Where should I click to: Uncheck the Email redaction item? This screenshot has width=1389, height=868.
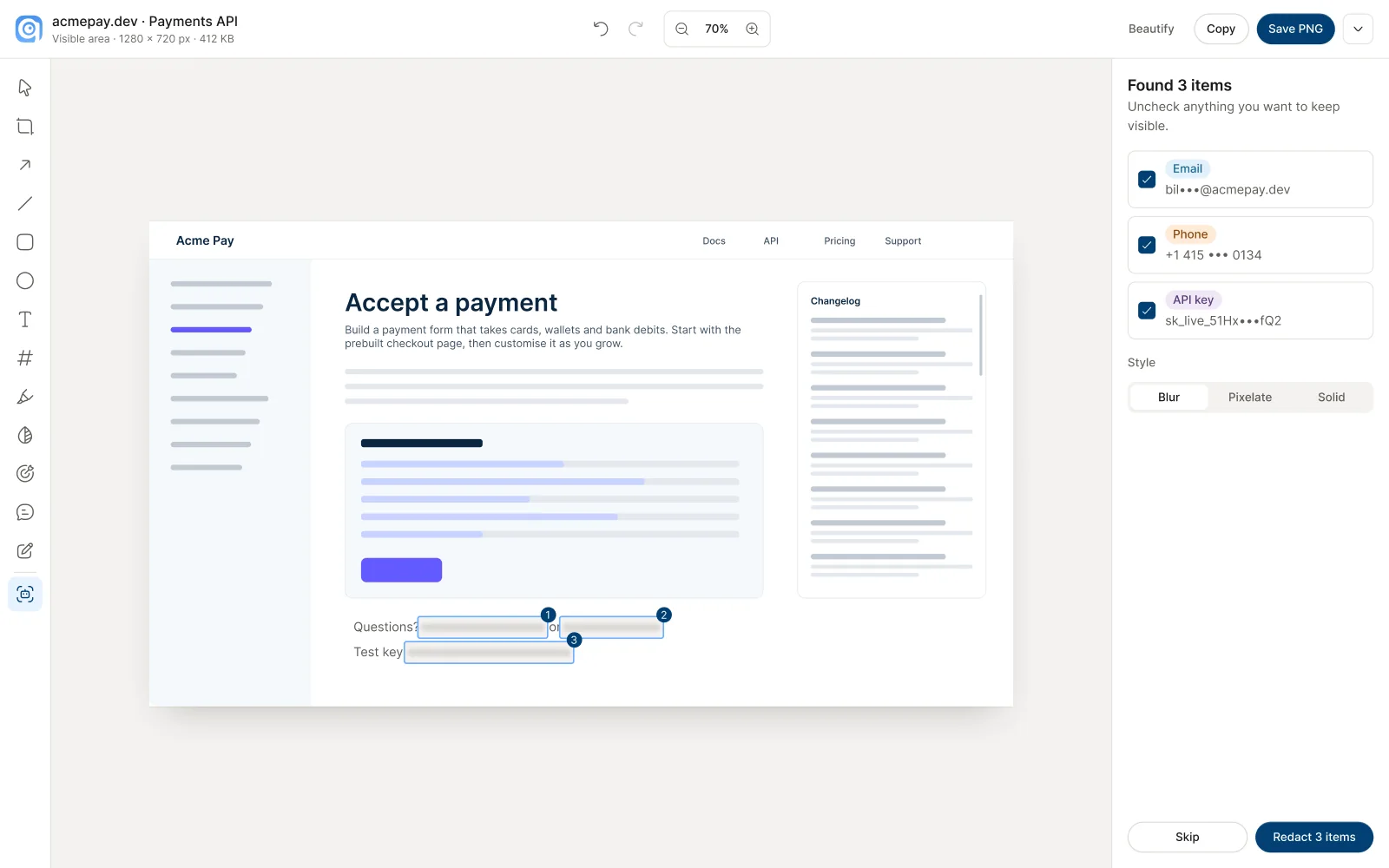click(1147, 180)
